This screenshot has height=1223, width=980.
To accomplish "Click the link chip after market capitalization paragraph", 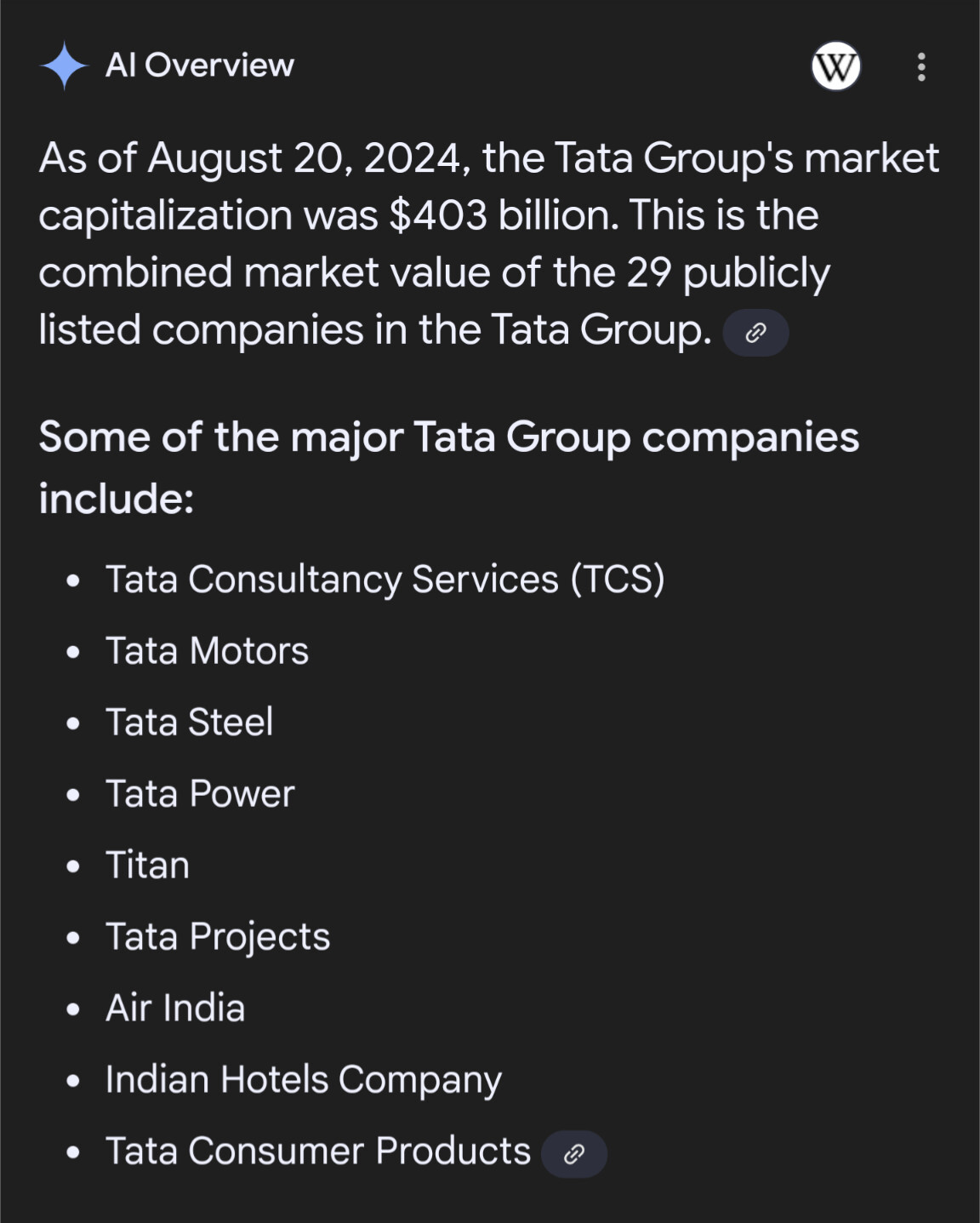I will [755, 333].
